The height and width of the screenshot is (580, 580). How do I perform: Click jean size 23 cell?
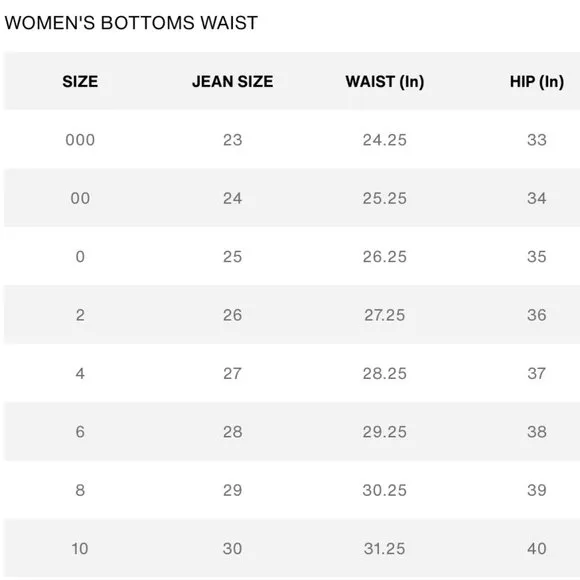[233, 140]
